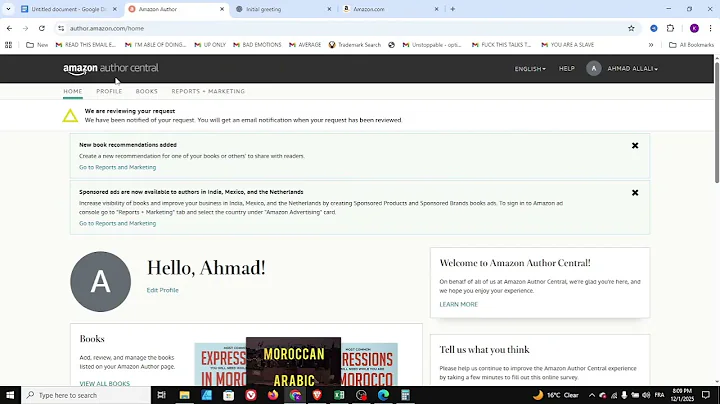Select the HOME navigation tab
The width and height of the screenshot is (720, 404).
click(x=73, y=91)
